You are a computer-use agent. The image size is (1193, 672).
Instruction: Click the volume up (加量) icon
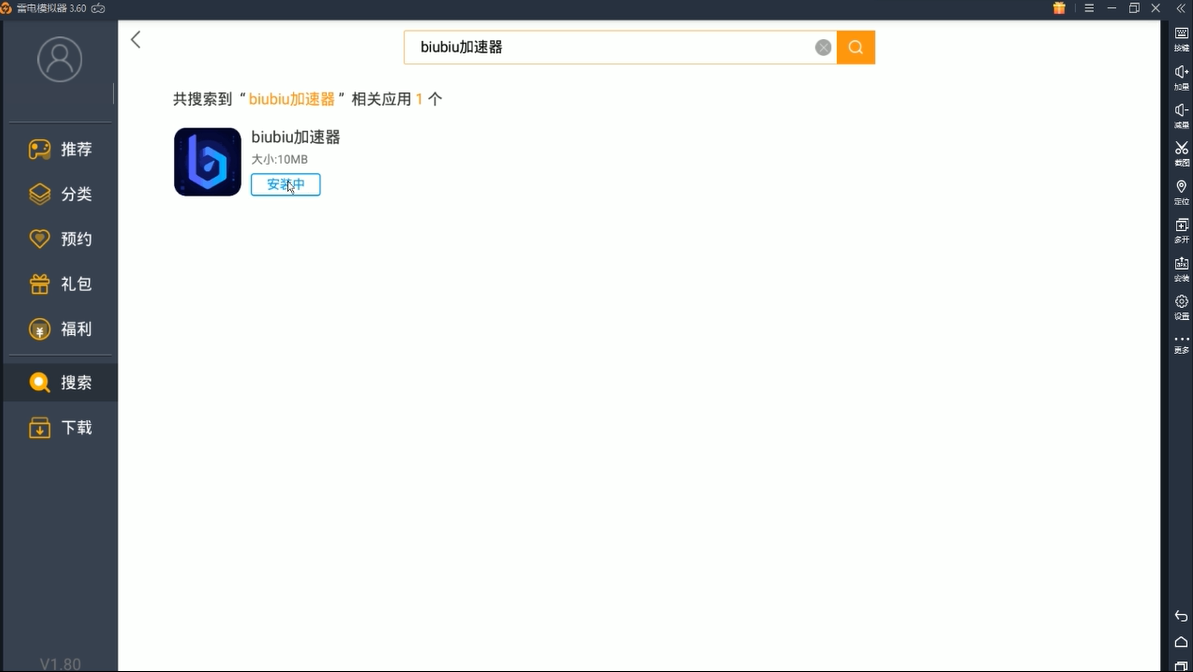(x=1181, y=76)
